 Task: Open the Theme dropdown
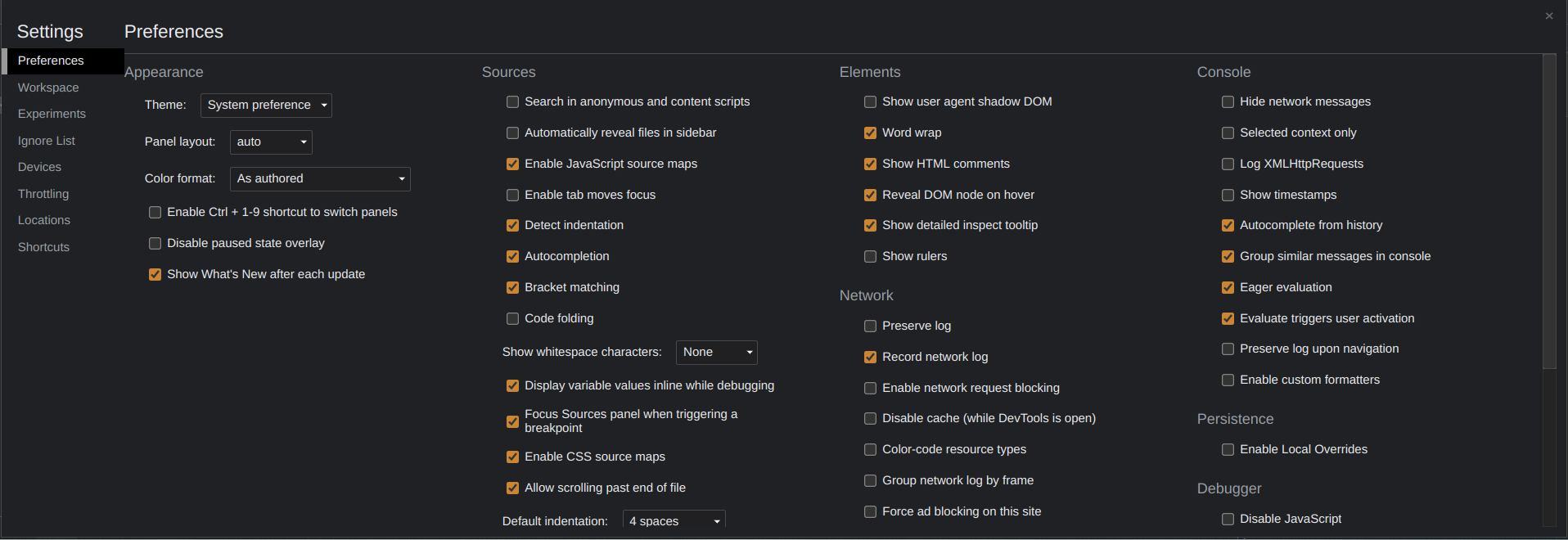(x=266, y=106)
